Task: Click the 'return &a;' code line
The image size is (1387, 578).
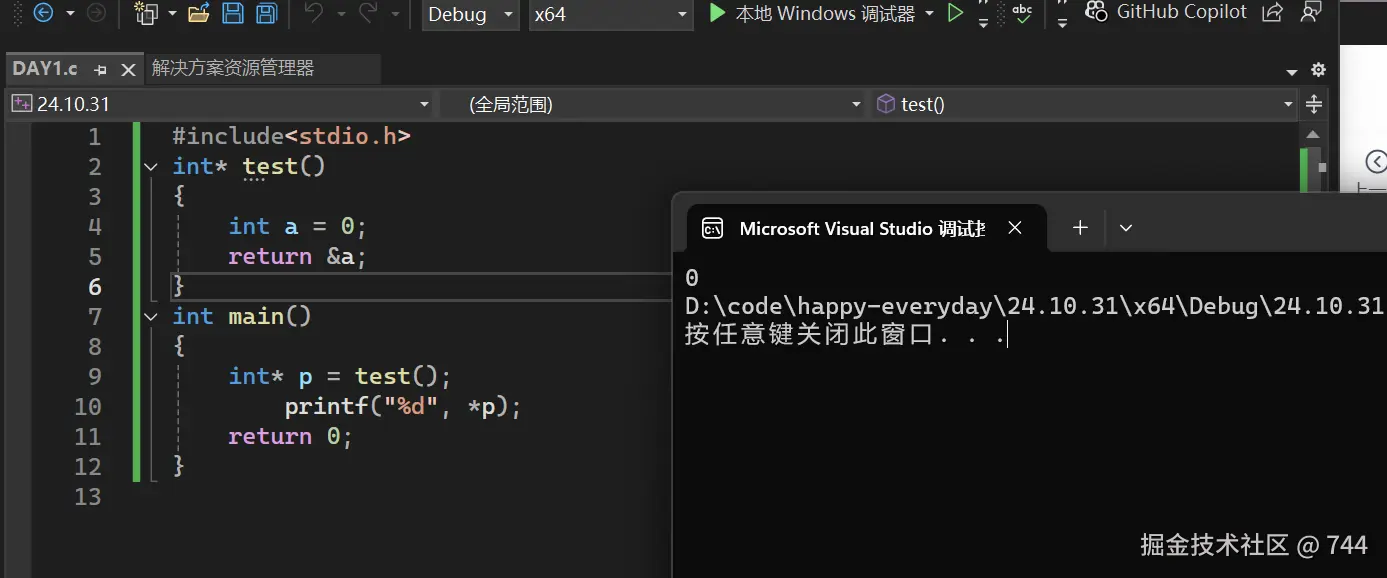Action: [298, 256]
